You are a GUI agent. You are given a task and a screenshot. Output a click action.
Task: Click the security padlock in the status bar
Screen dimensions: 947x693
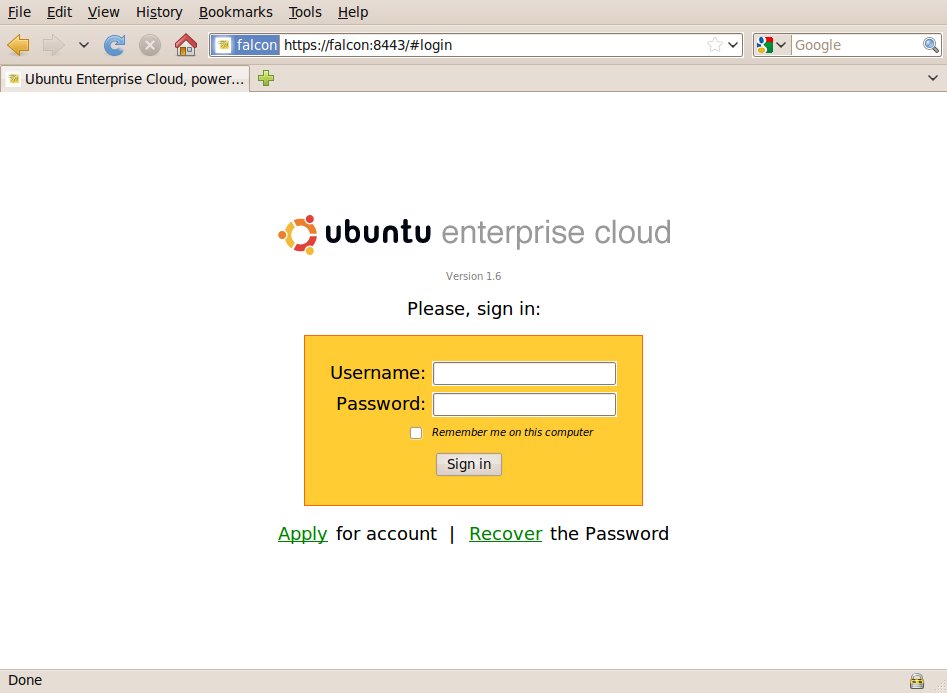916,681
